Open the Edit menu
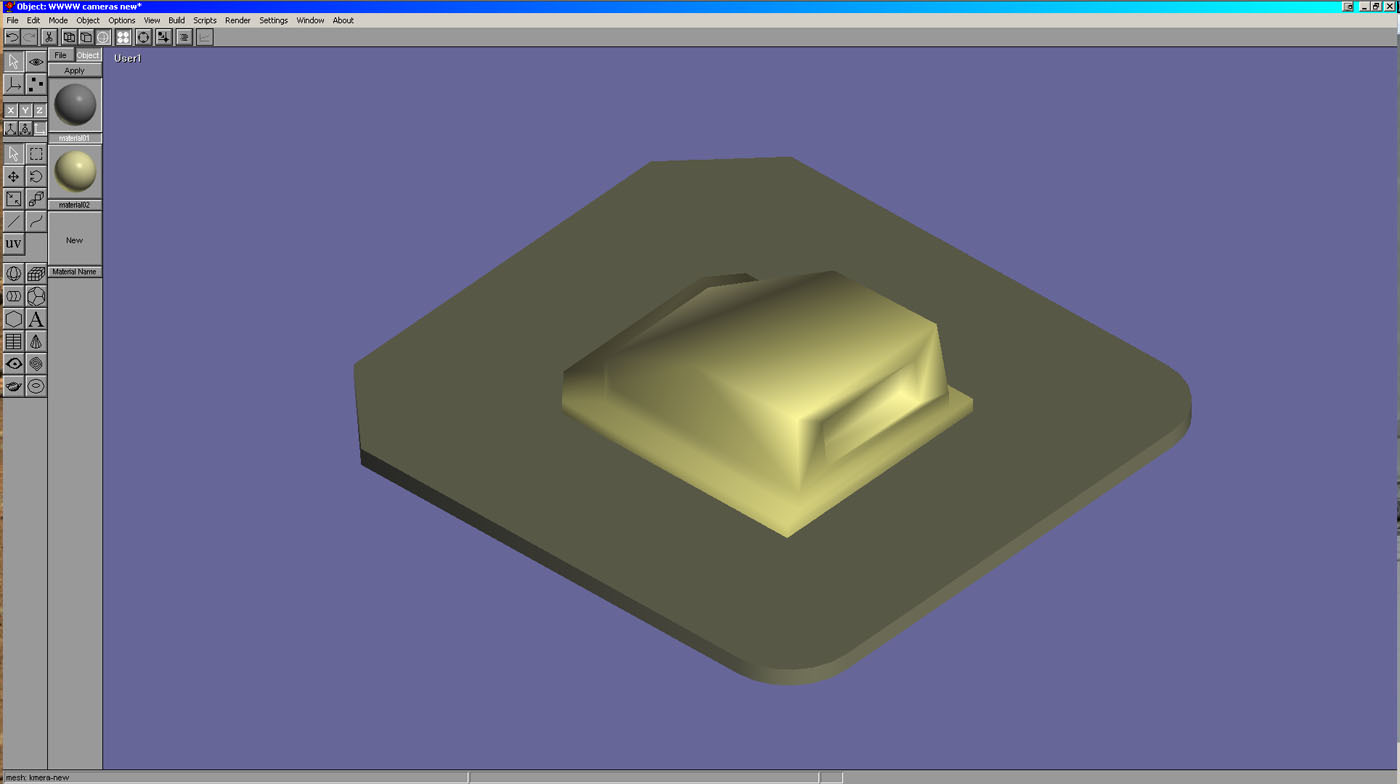 click(33, 20)
